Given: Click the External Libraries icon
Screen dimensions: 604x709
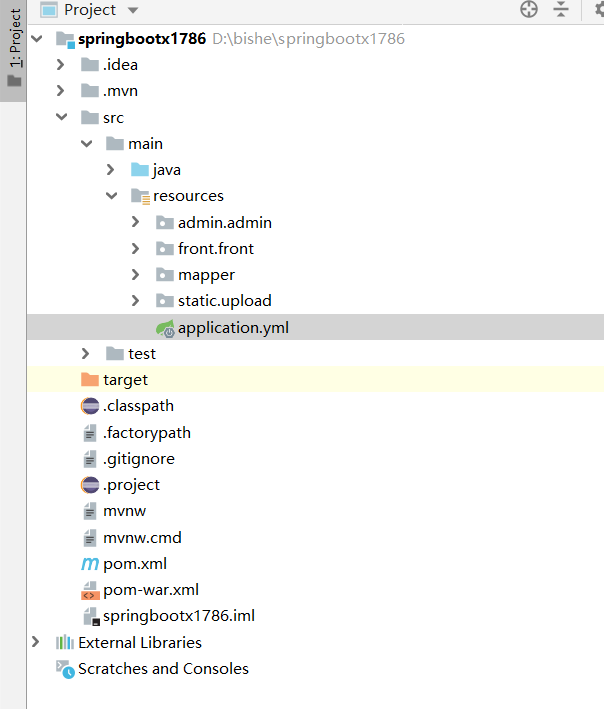Looking at the screenshot, I should [x=65, y=643].
